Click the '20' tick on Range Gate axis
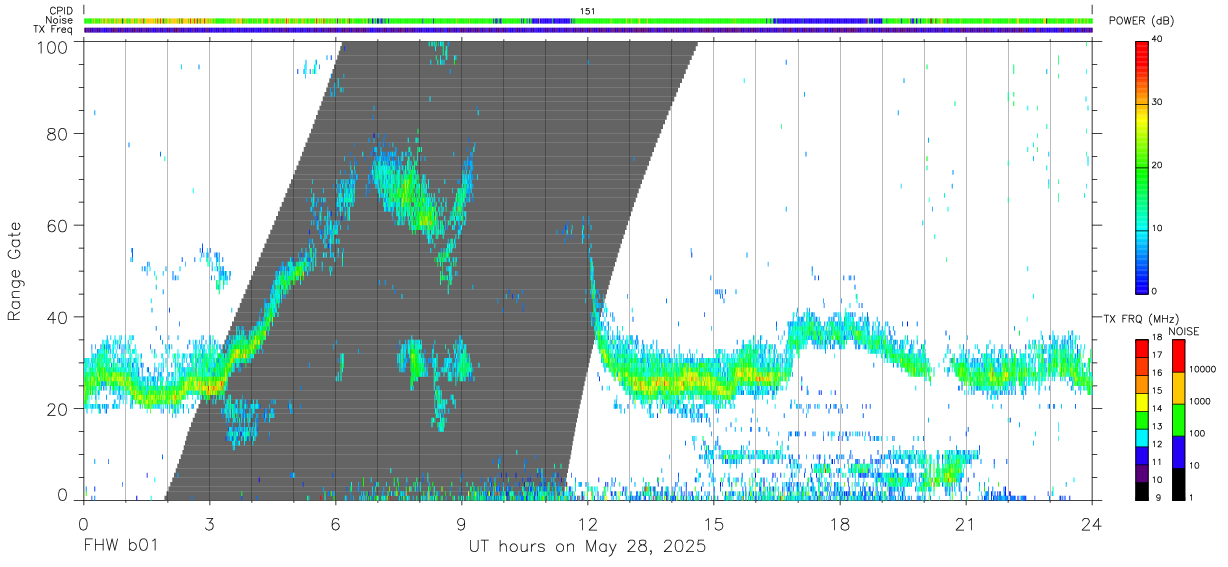1228x567 pixels. click(59, 409)
